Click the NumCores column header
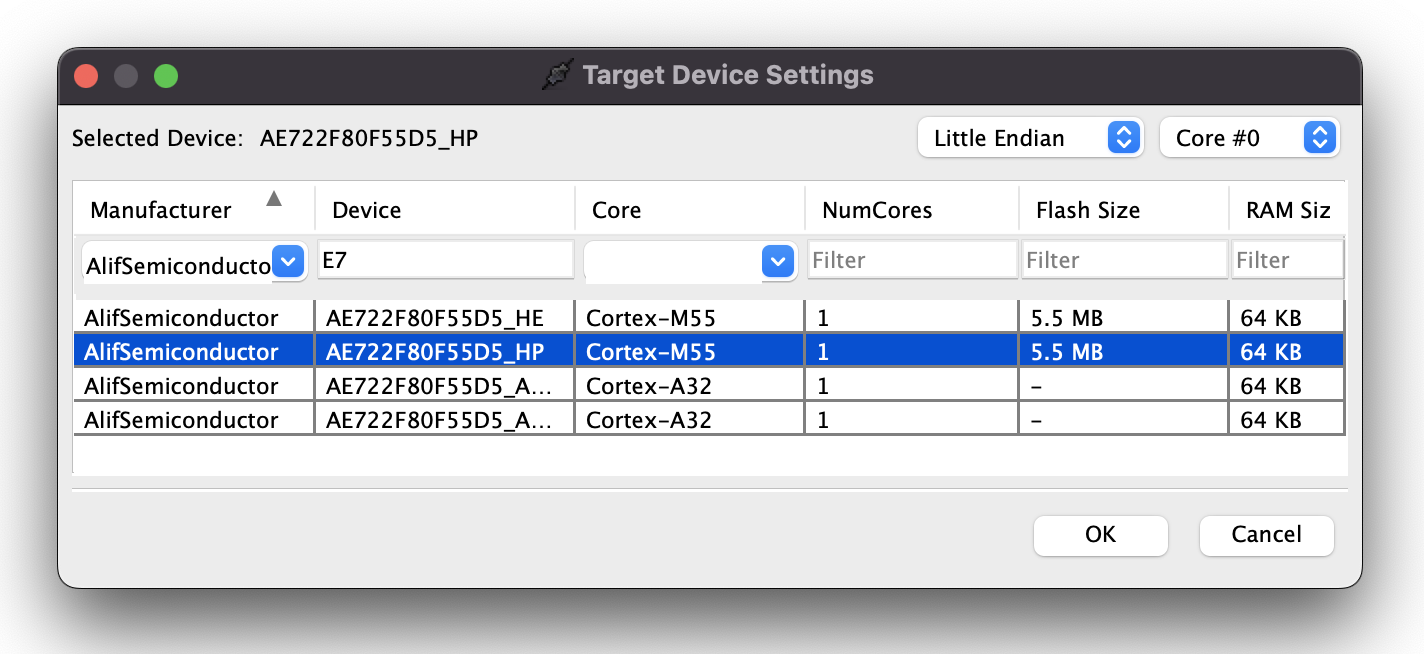This screenshot has width=1424, height=654. pos(876,209)
